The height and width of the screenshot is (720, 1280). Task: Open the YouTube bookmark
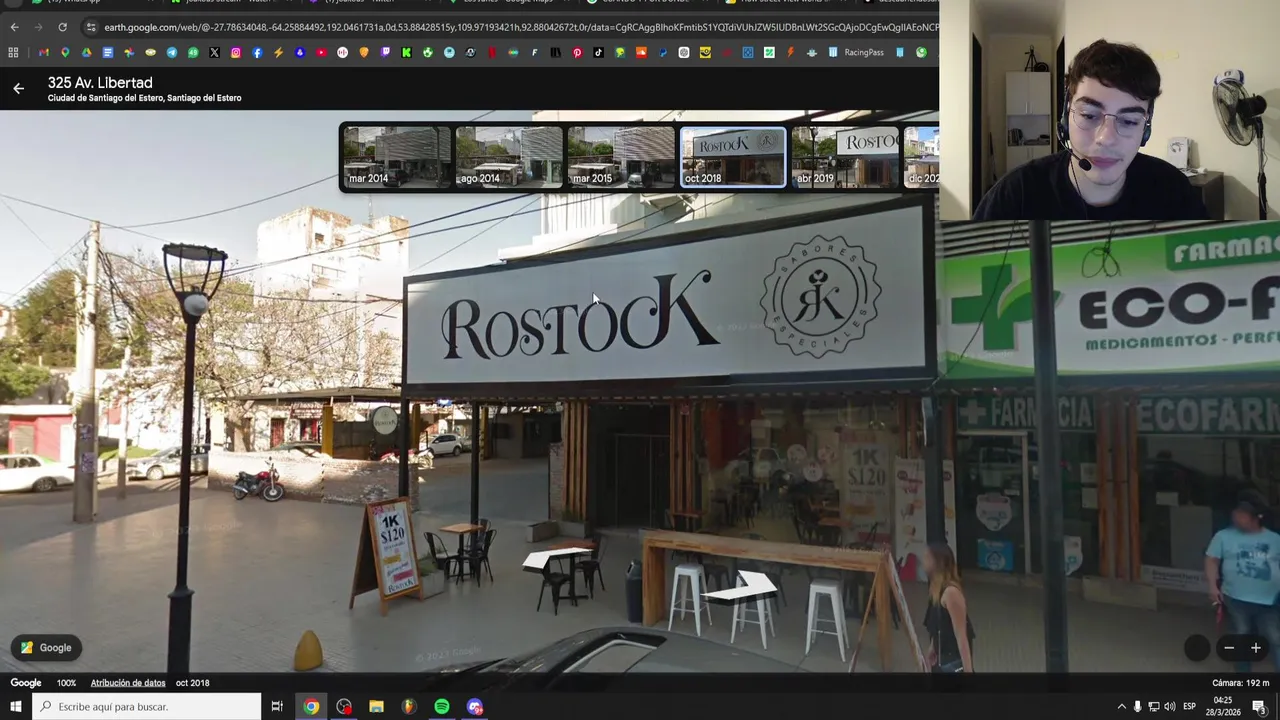(x=321, y=52)
